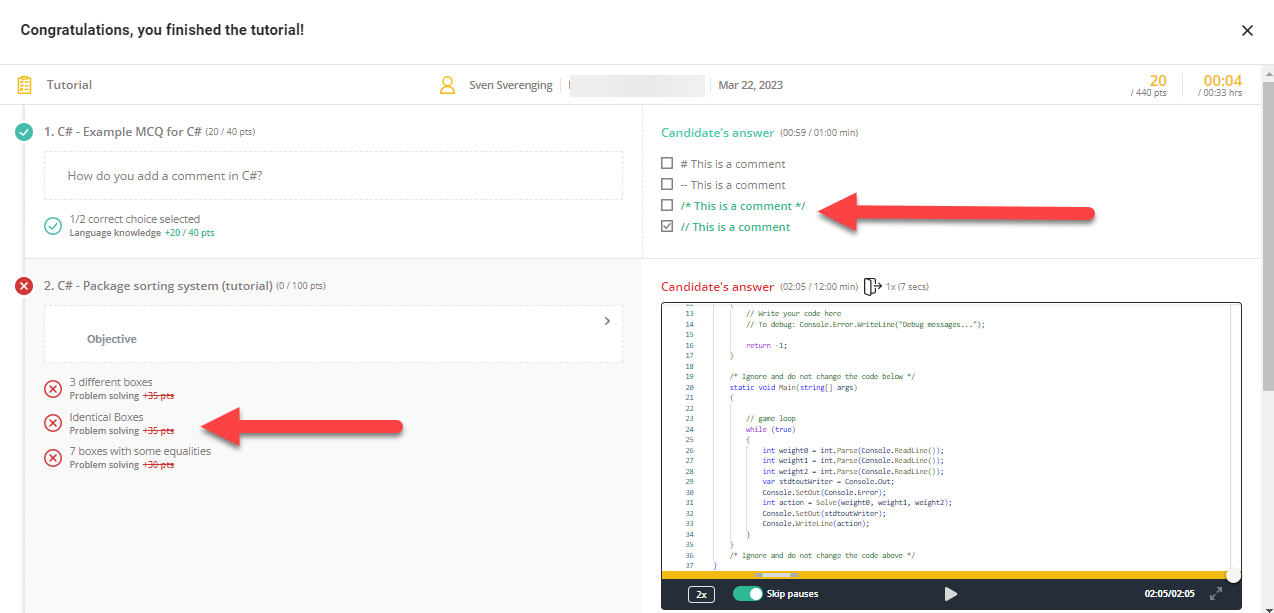This screenshot has width=1274, height=613.
Task: Click failed icon for 7 boxes test
Action: [x=53, y=457]
